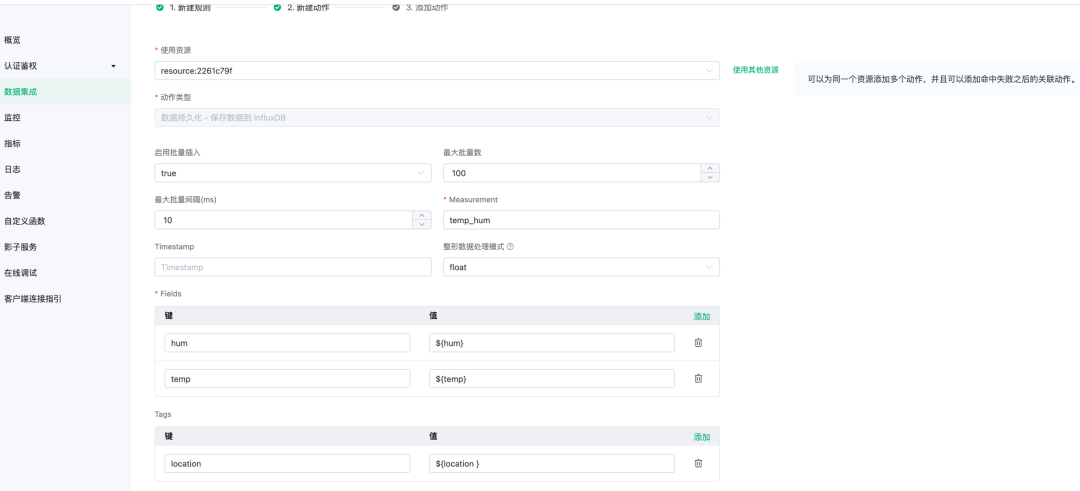Image resolution: width=1080 pixels, height=491 pixels.
Task: Click the Measurement input field
Action: coord(580,220)
